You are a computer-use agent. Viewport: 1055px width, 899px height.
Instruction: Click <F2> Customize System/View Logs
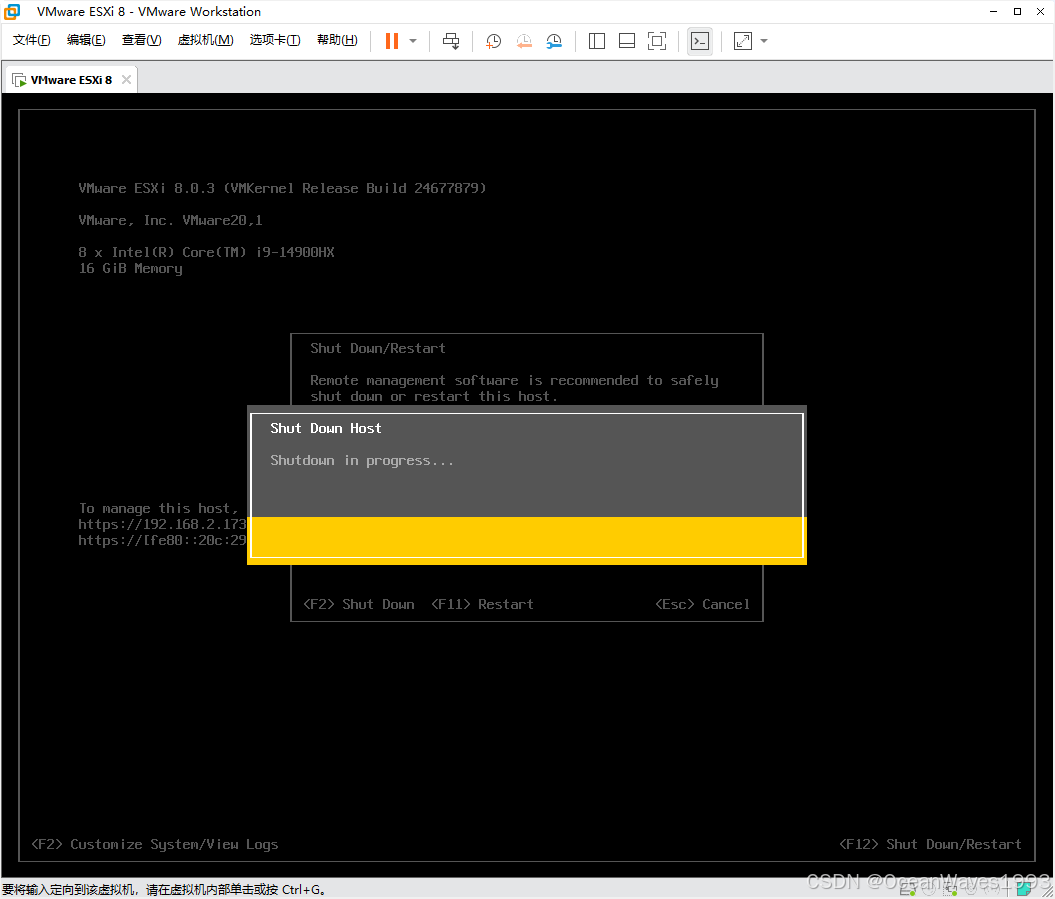coord(155,844)
